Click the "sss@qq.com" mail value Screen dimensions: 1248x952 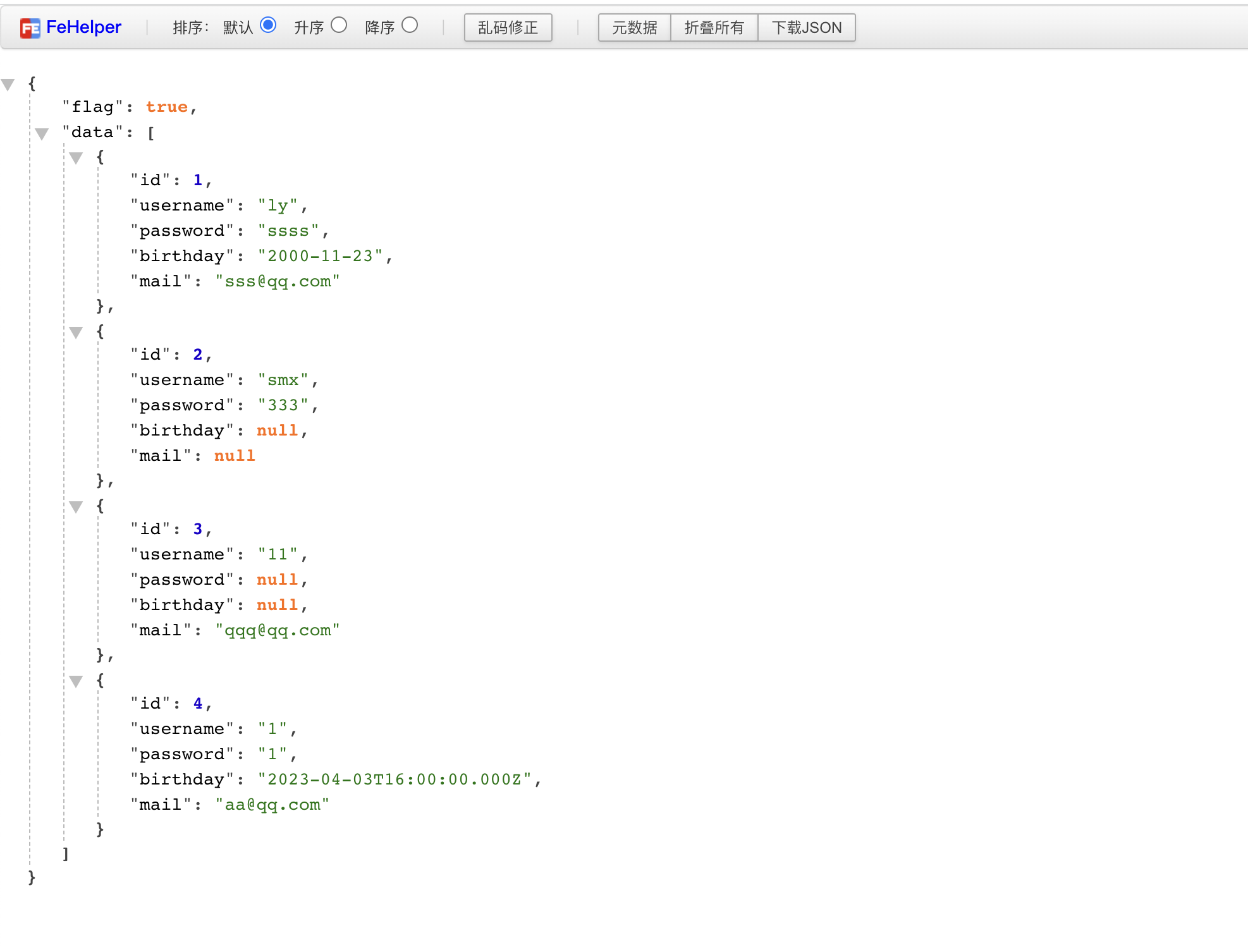tap(278, 281)
